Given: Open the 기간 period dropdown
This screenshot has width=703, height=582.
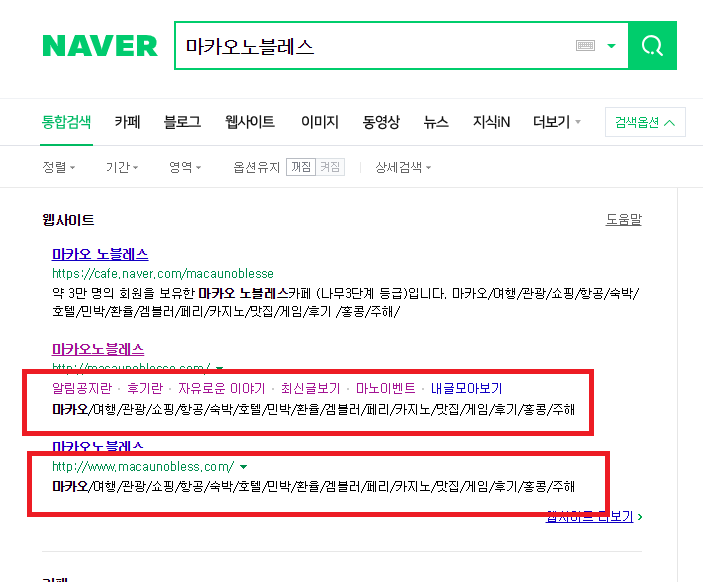Looking at the screenshot, I should pyautogui.click(x=122, y=167).
